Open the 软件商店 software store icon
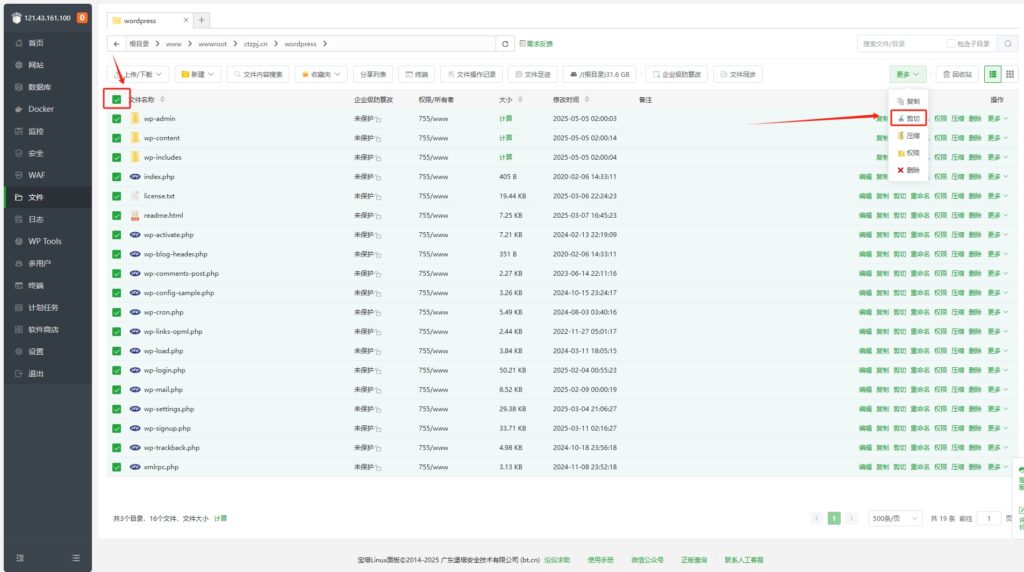The width and height of the screenshot is (1024, 572). (19, 330)
